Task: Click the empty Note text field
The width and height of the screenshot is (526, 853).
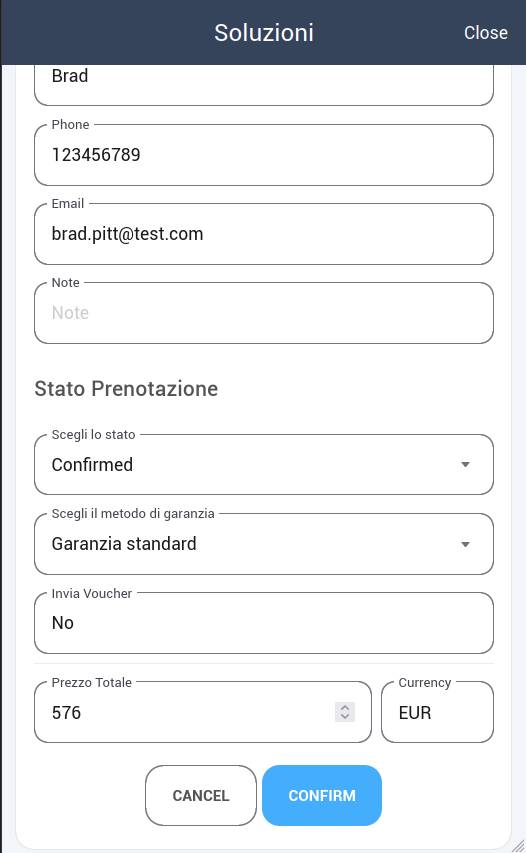Action: click(x=264, y=313)
